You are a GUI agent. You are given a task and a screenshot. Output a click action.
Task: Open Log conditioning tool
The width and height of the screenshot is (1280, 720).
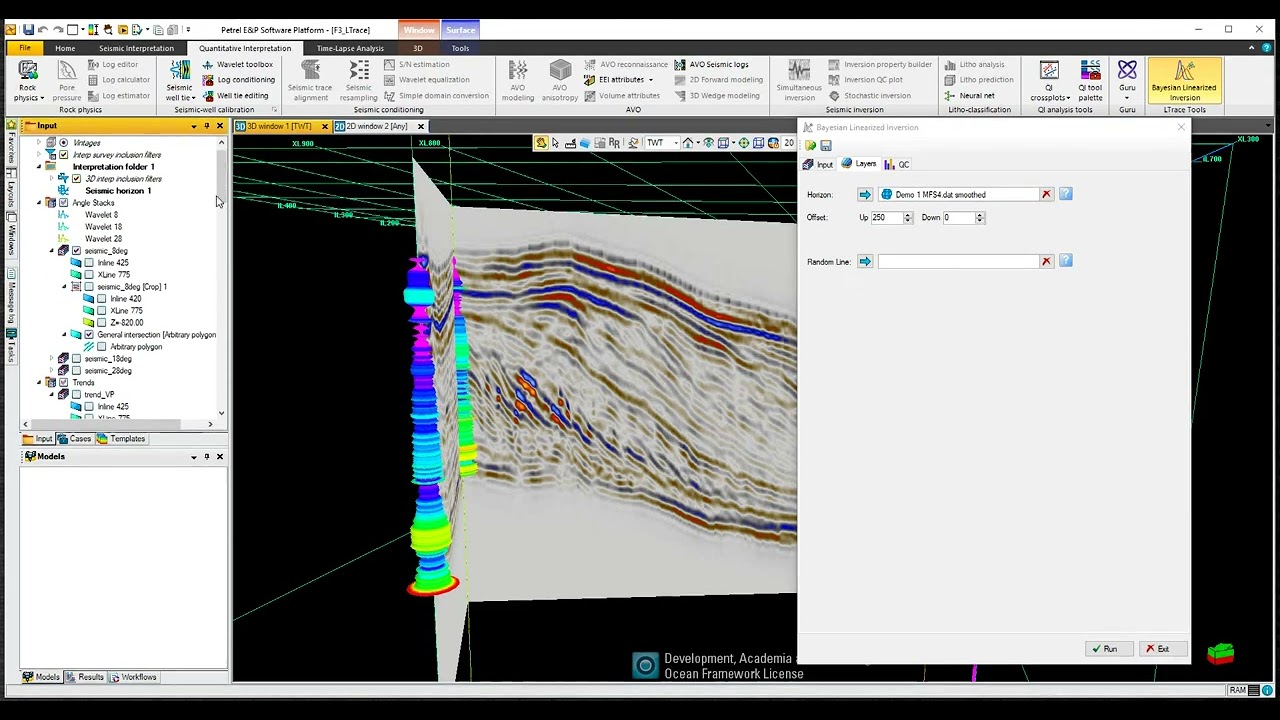coord(238,80)
